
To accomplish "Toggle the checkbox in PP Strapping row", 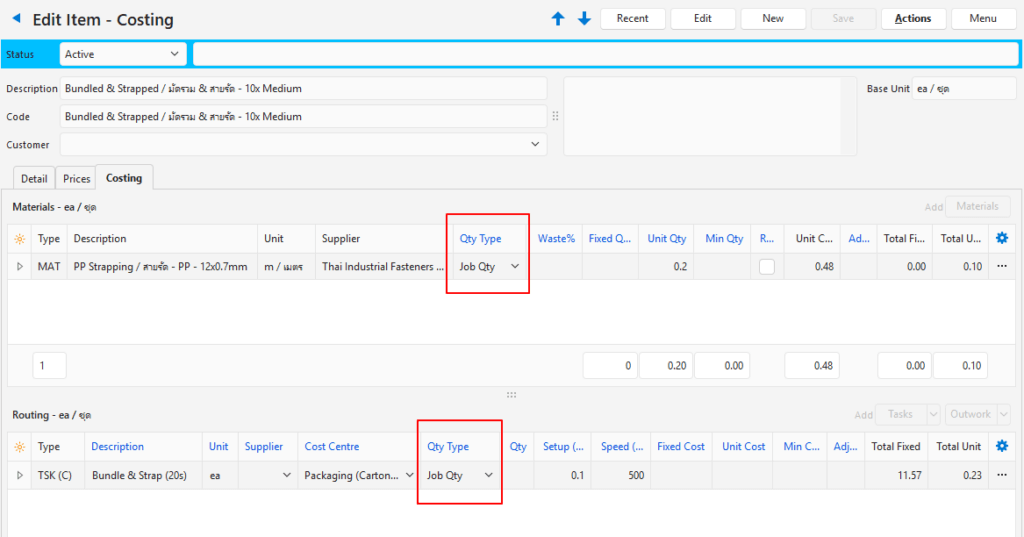I will [x=767, y=267].
